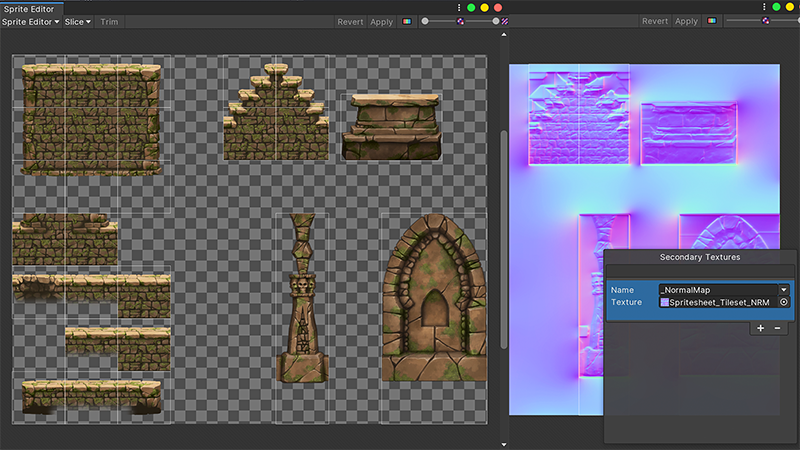The height and width of the screenshot is (450, 800).
Task: Toggle RGB/alpha color view in right toolbar
Action: 712,21
